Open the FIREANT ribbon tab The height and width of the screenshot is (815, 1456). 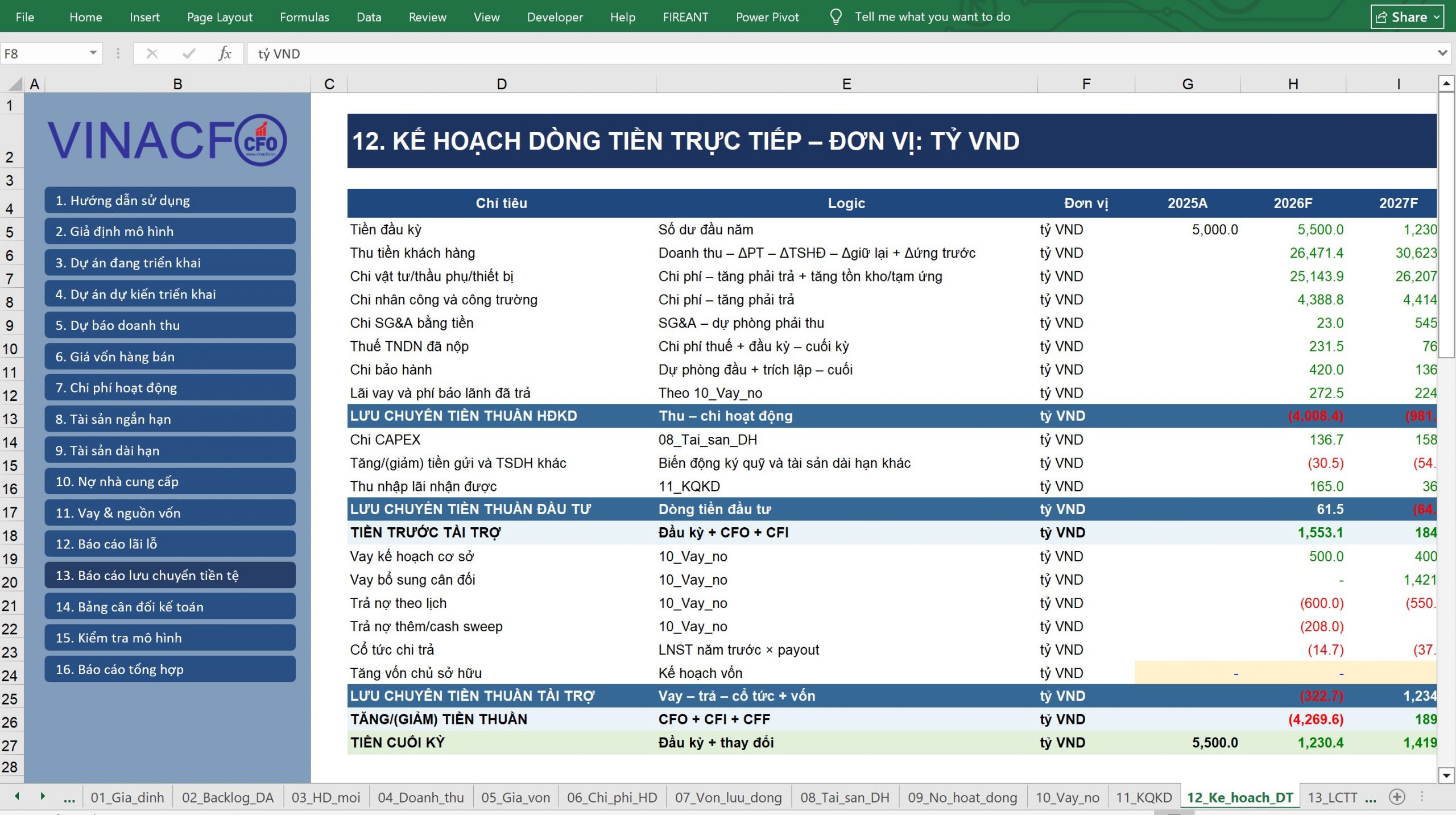tap(685, 17)
